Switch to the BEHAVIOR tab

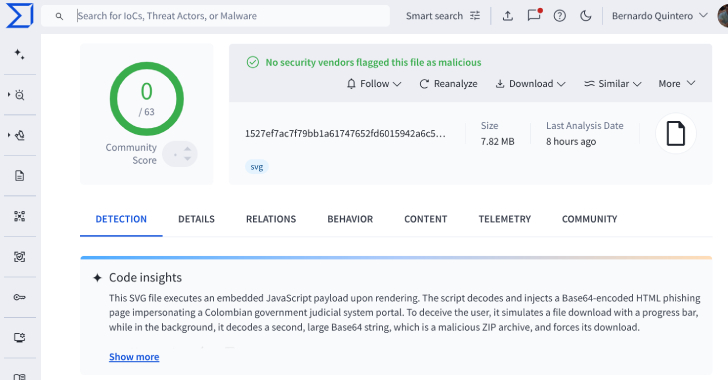350,219
